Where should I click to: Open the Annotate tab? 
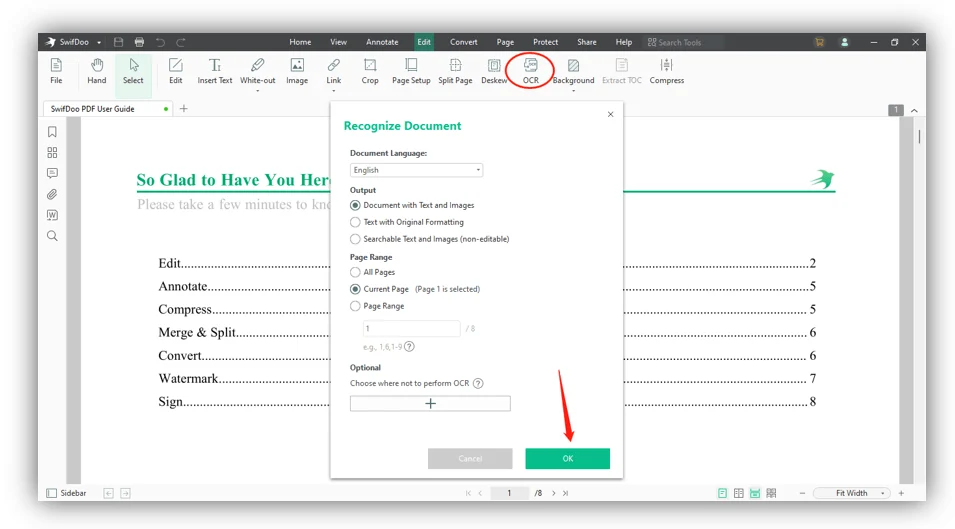click(x=382, y=42)
